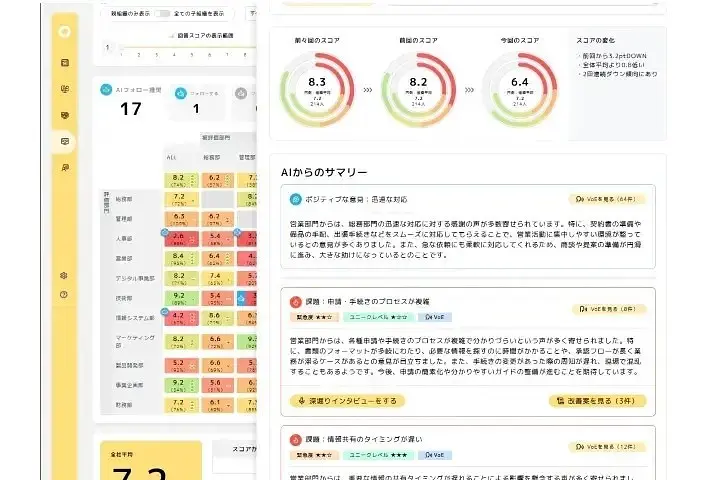Click the 緊急度 tag on the 申請・手続き card
The image size is (720, 480).
coord(315,317)
